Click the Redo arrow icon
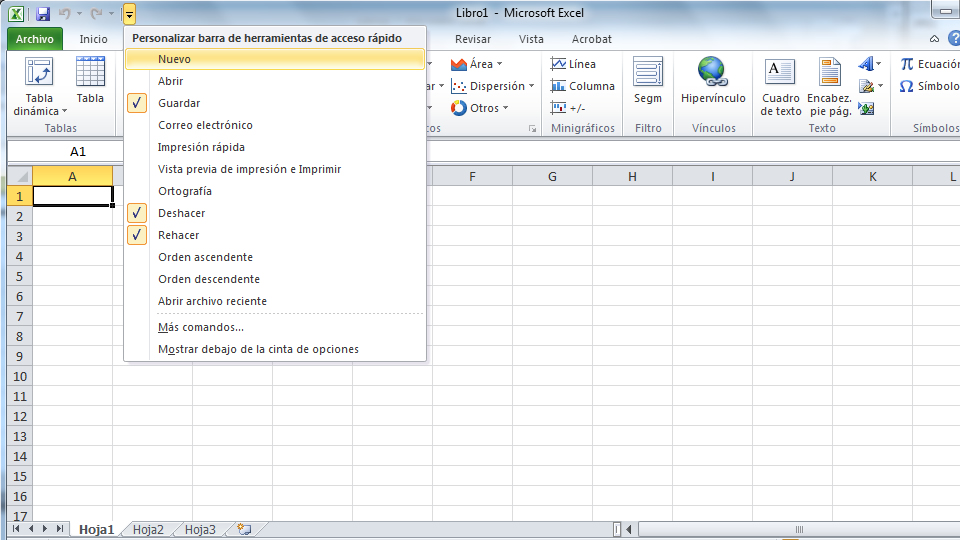960x540 pixels. coord(96,13)
